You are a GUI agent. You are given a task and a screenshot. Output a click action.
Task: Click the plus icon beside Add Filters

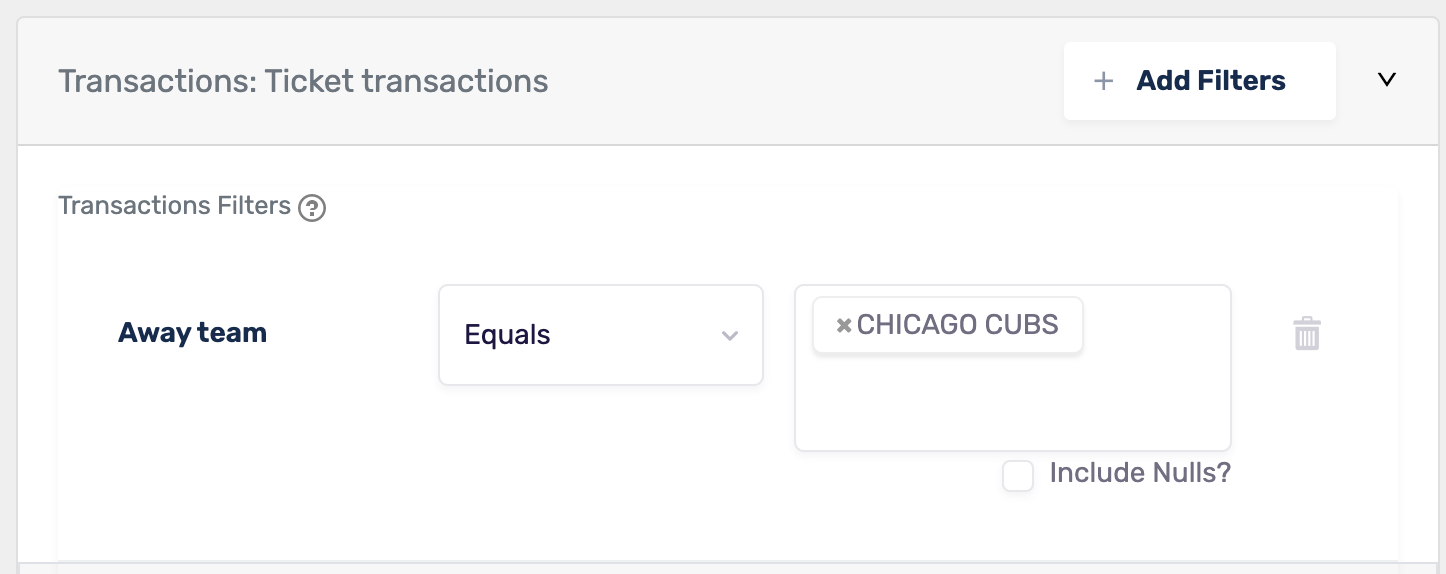tap(1103, 81)
